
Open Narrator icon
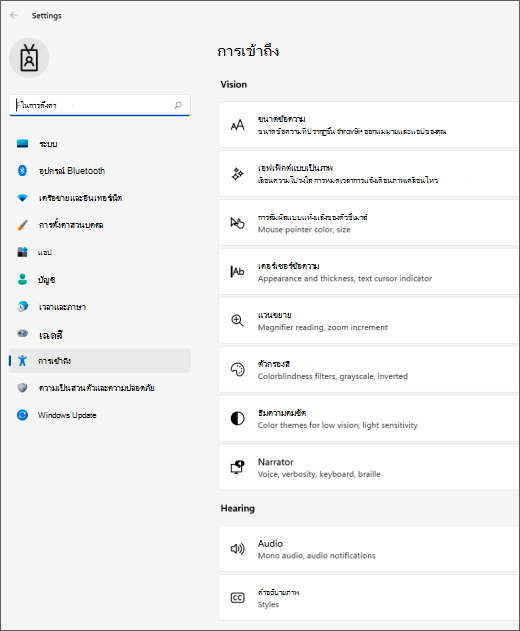(x=237, y=467)
